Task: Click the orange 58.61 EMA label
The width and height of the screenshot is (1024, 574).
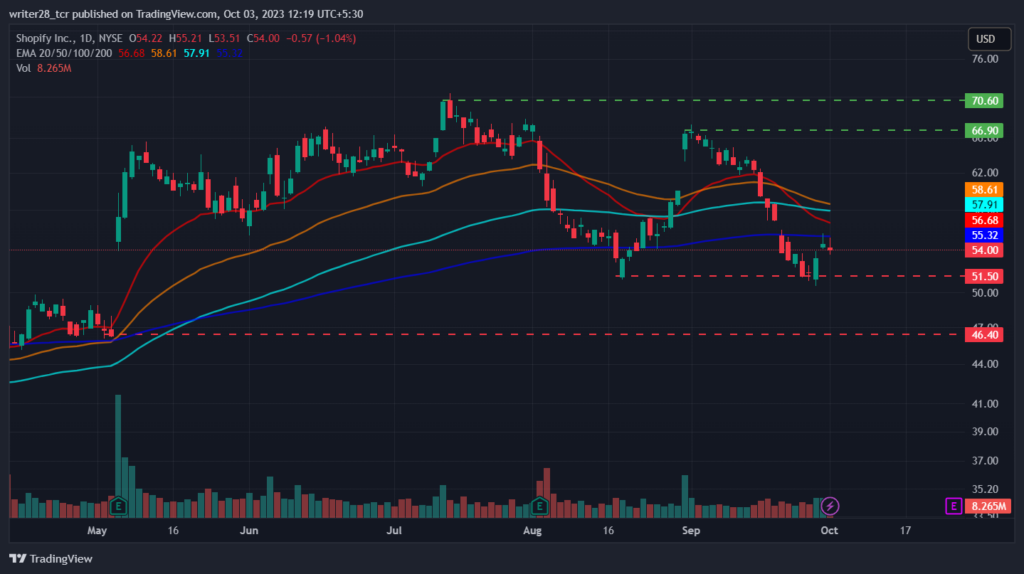Action: pos(984,190)
